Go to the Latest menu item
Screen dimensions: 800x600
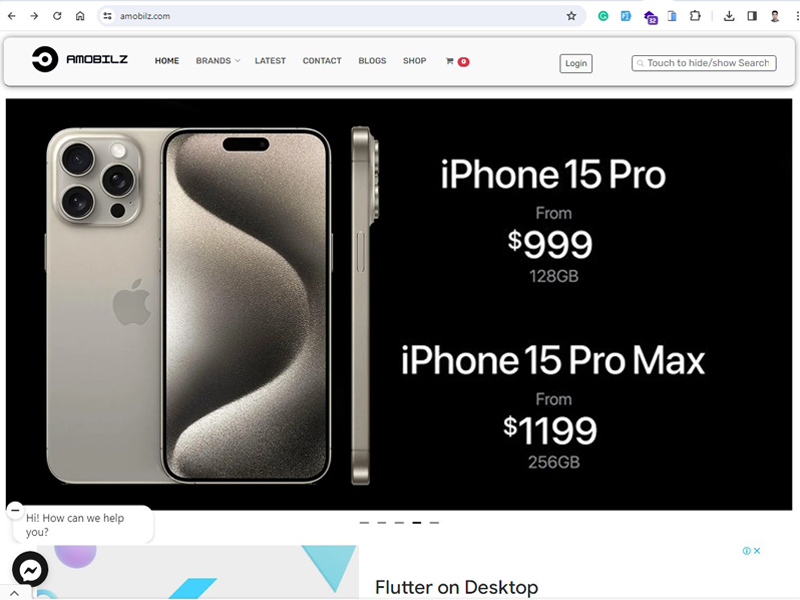(x=270, y=61)
